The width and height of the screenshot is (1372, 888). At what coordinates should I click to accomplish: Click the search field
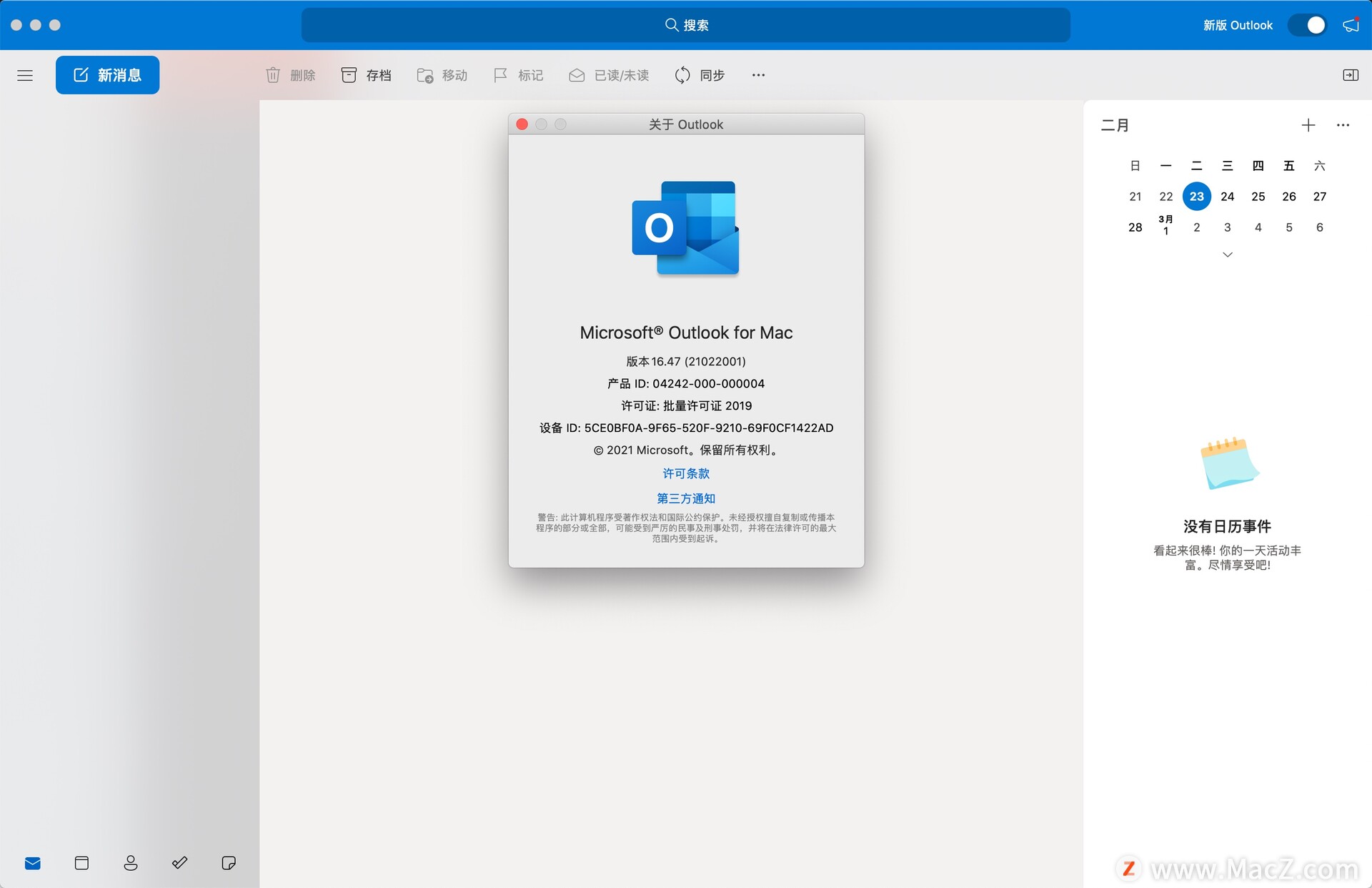(685, 25)
